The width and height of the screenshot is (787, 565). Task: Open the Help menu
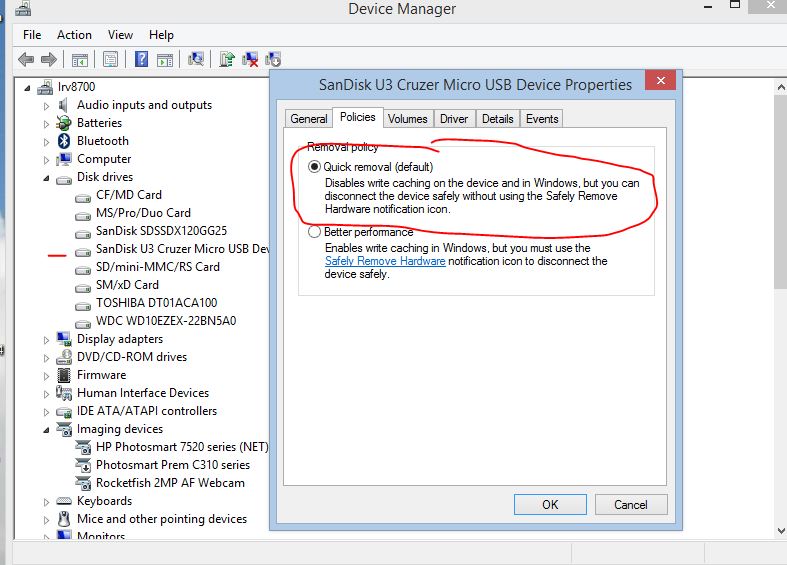[161, 35]
